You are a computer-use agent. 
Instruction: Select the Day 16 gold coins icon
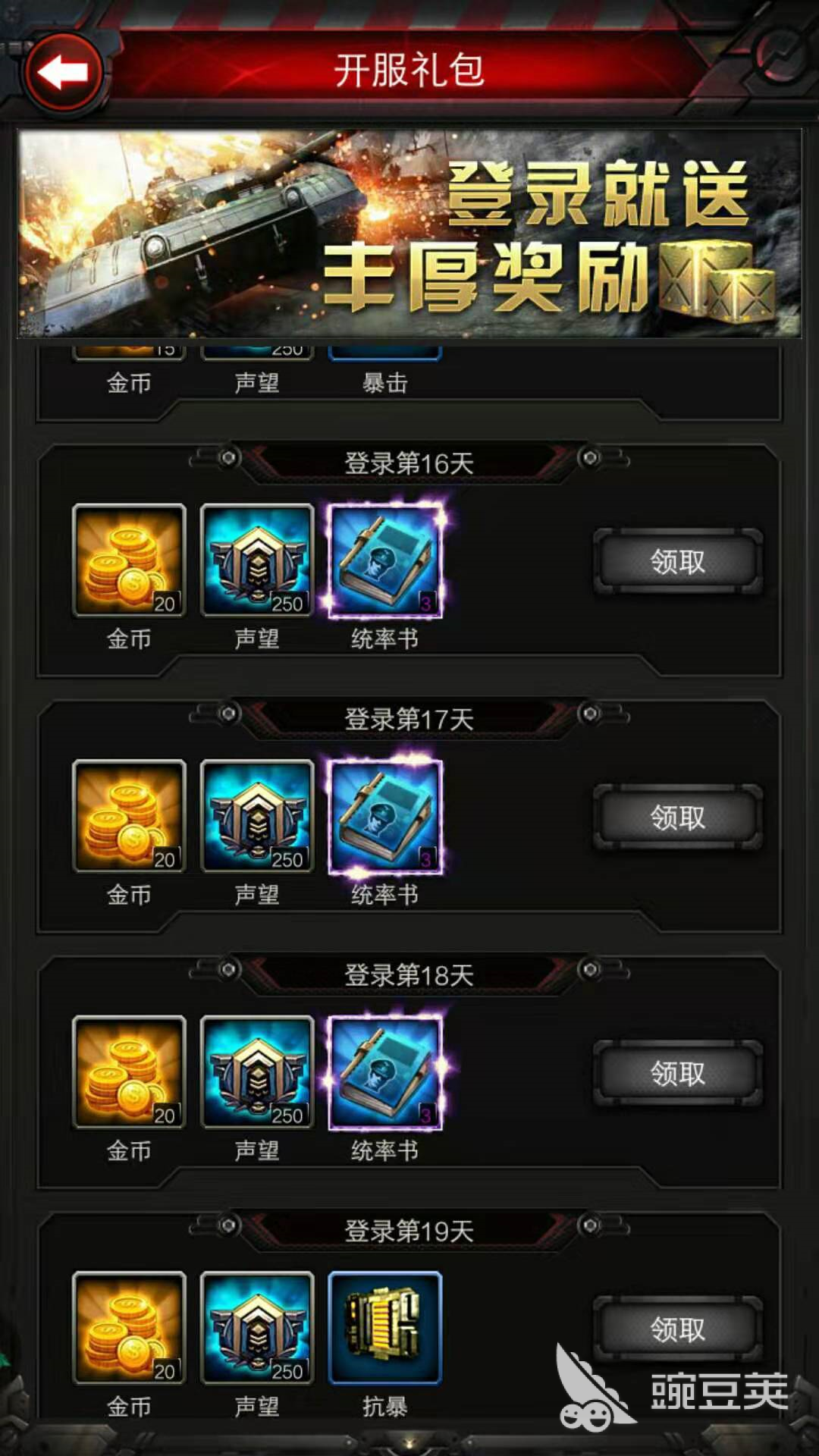129,560
